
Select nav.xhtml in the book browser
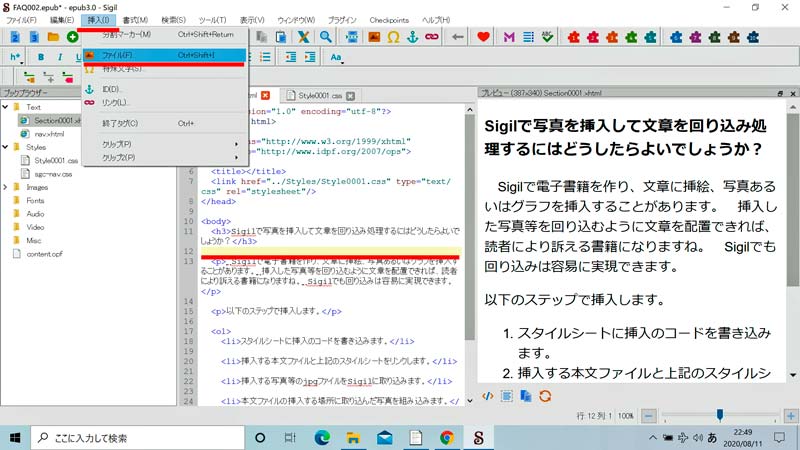pyautogui.click(x=48, y=133)
